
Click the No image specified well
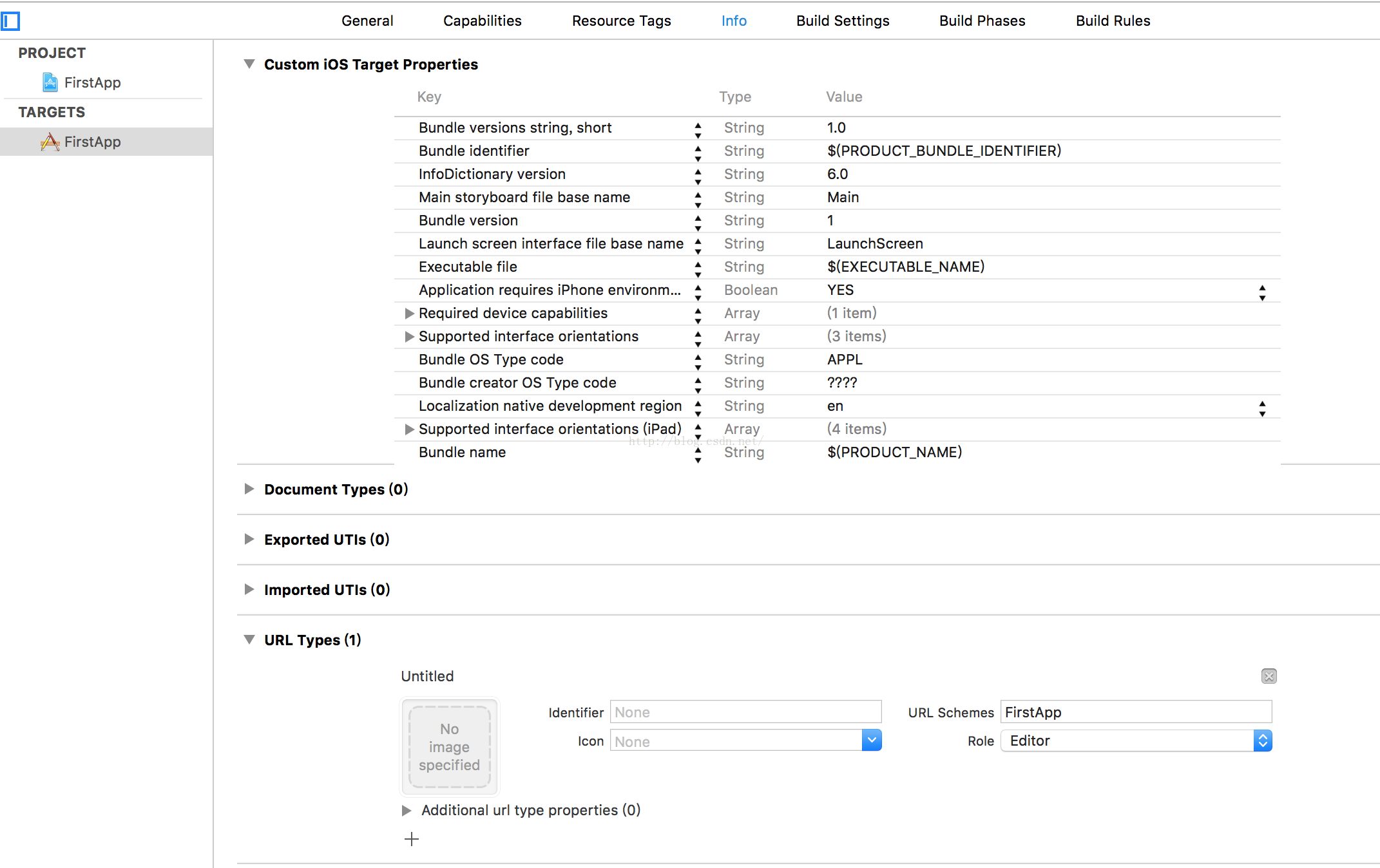[x=450, y=747]
